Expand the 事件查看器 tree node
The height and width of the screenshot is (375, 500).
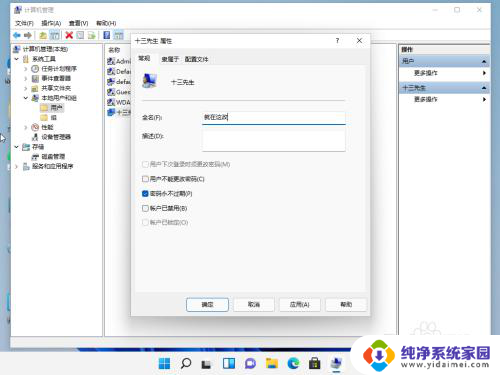click(x=26, y=79)
